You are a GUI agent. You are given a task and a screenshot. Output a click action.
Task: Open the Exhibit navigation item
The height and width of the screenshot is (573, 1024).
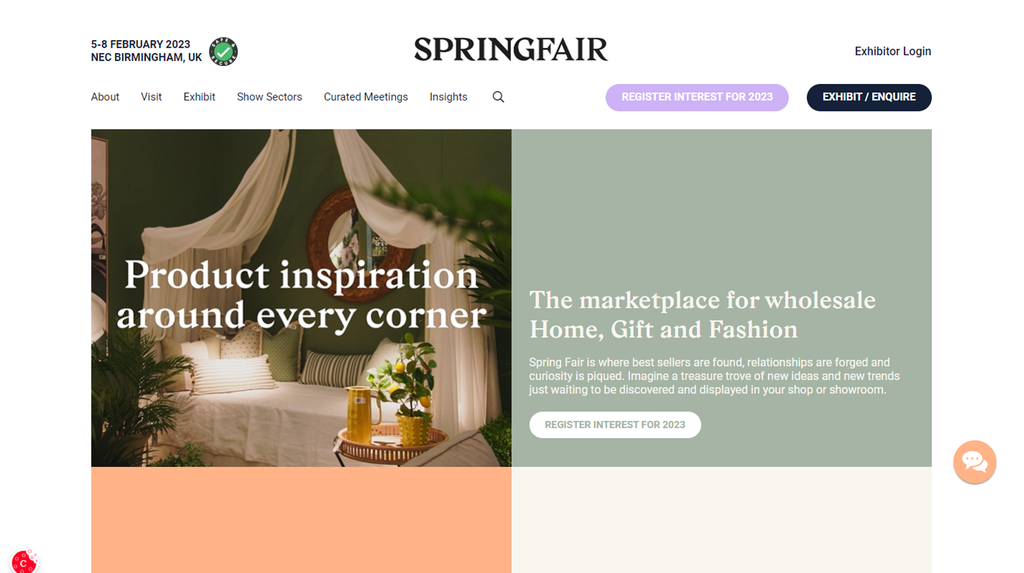pyautogui.click(x=199, y=97)
